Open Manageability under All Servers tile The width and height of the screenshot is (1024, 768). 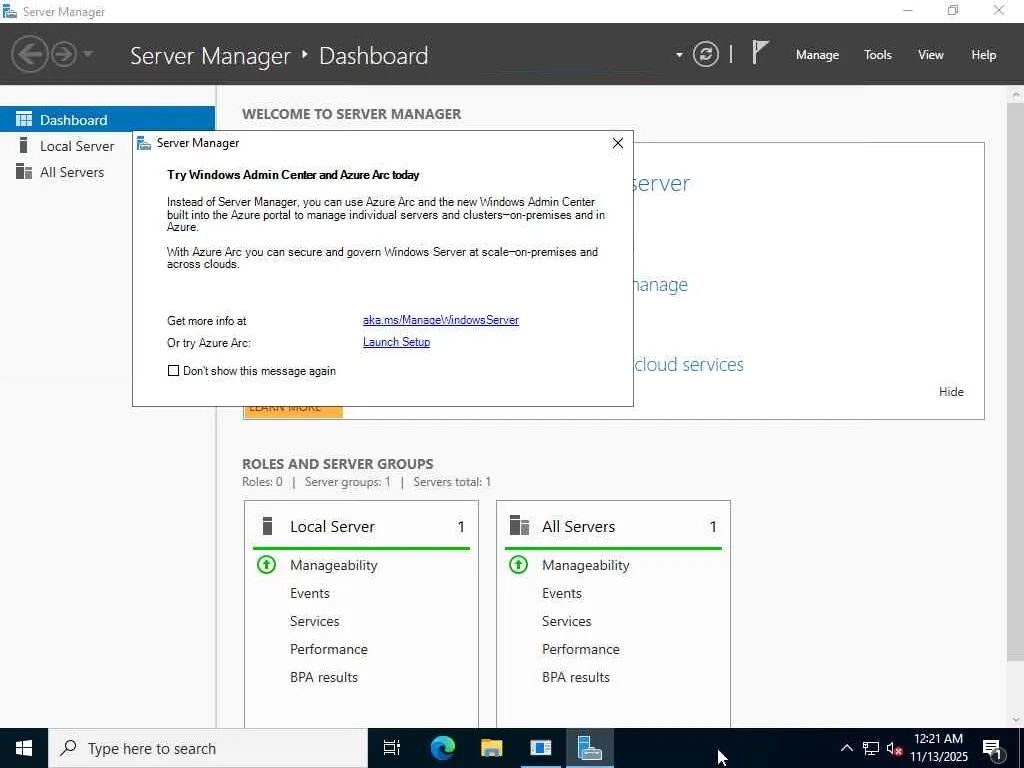tap(586, 565)
